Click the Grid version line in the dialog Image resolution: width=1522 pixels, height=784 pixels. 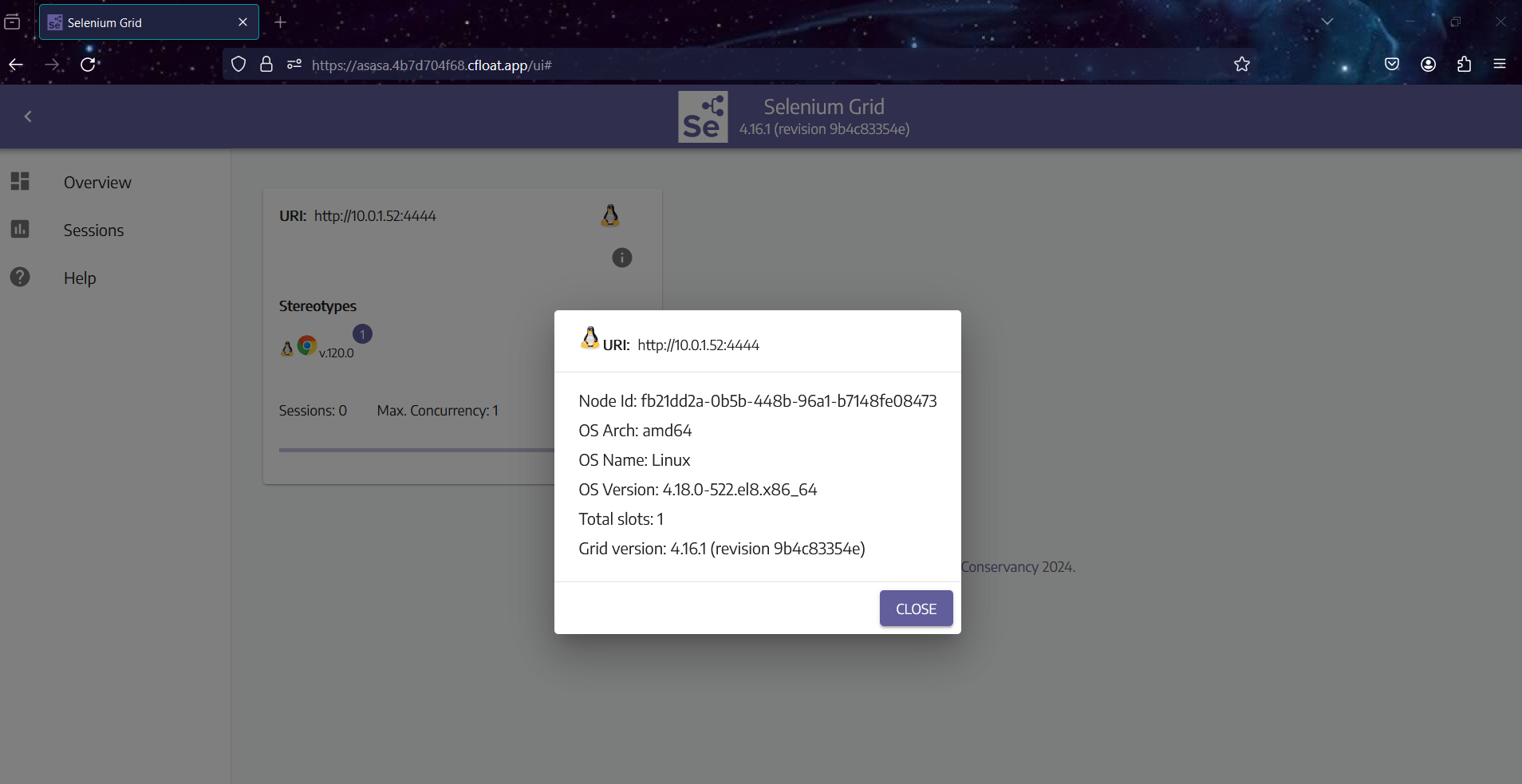point(722,549)
